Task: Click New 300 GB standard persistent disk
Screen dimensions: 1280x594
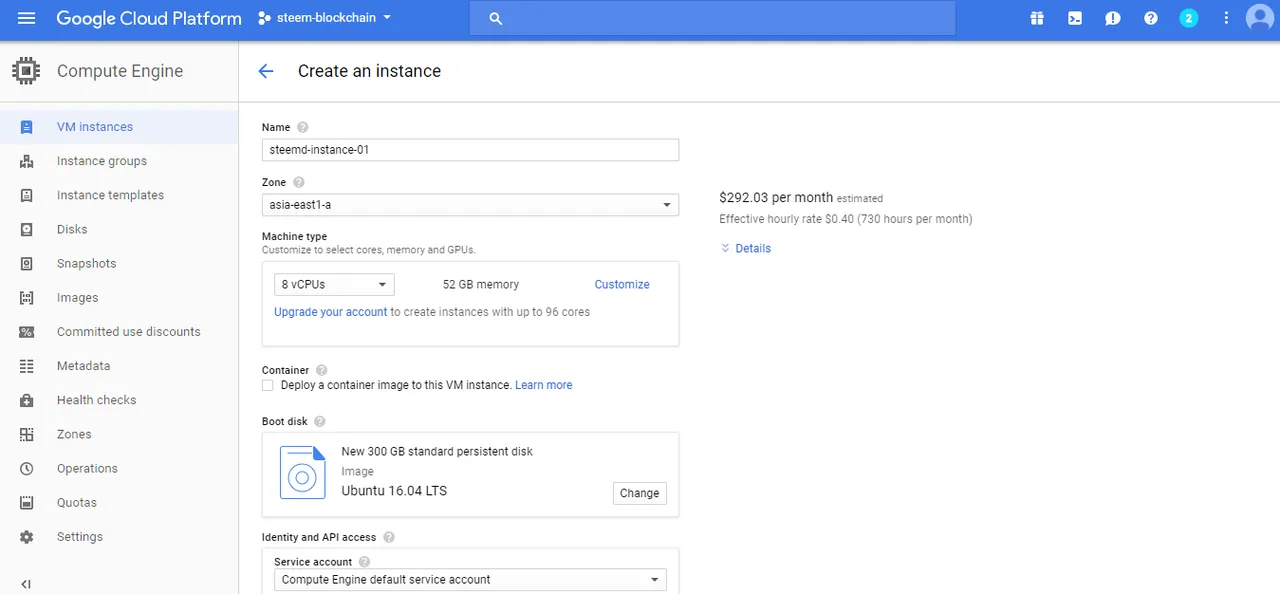Action: [437, 452]
